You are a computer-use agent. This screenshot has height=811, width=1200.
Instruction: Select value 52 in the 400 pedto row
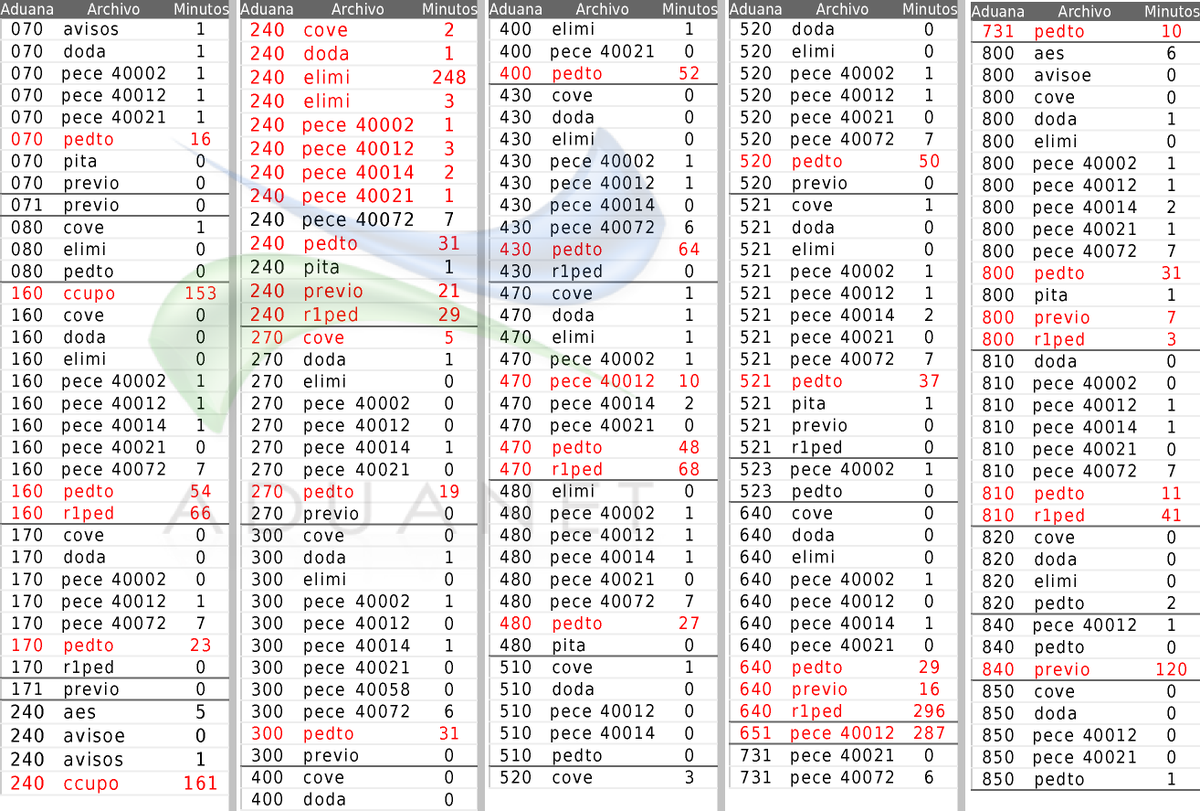(x=689, y=73)
